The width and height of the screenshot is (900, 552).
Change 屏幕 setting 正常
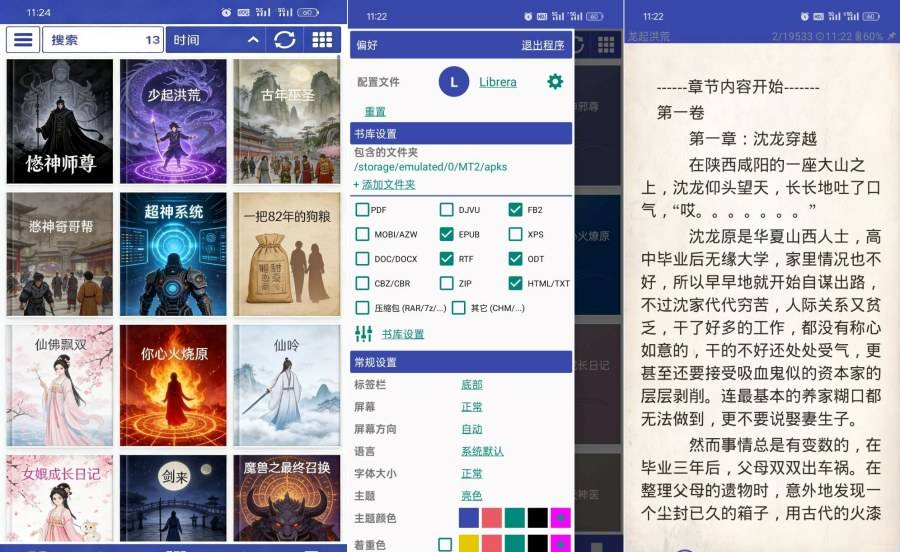(472, 407)
